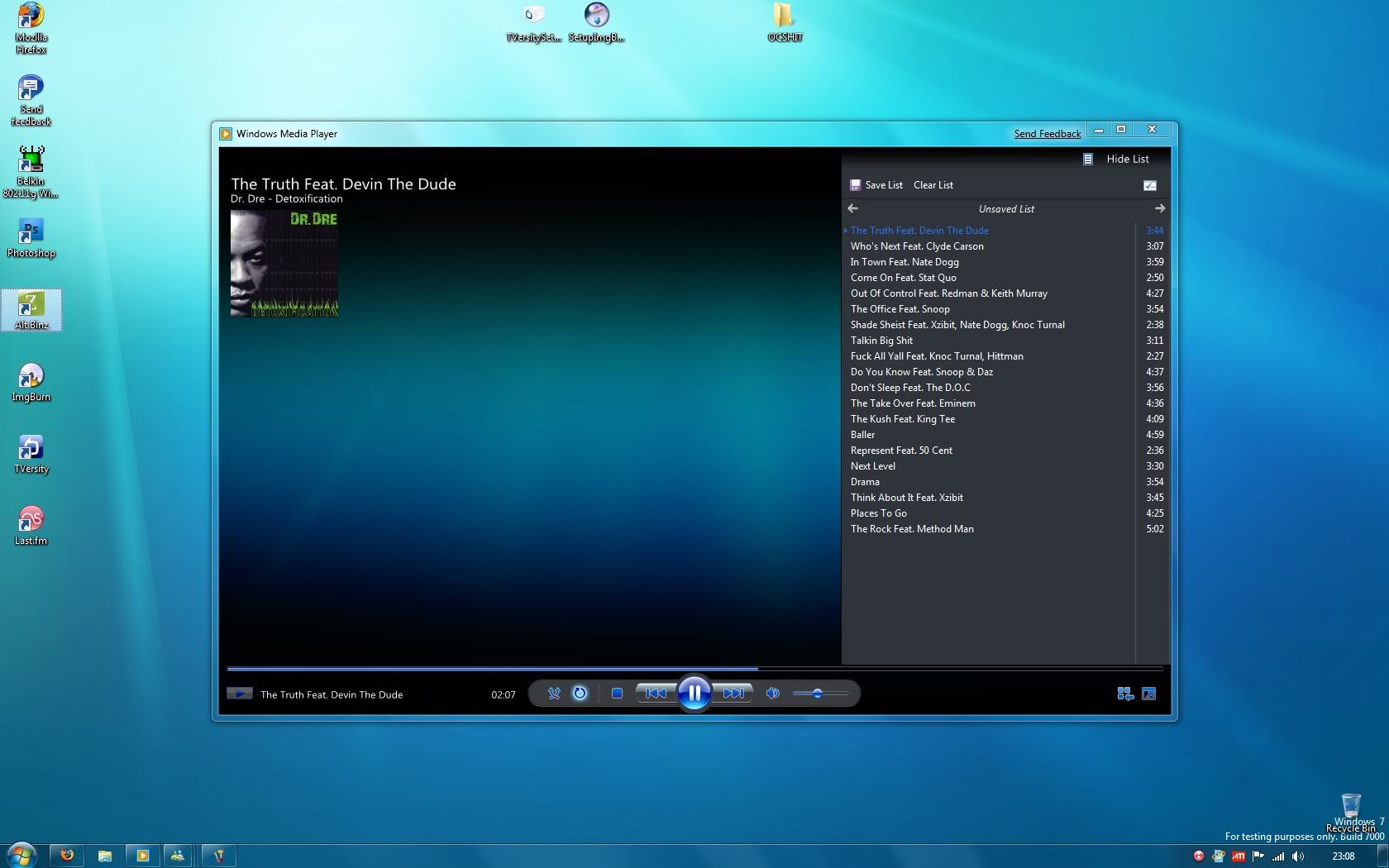1389x868 pixels.
Task: Select track Represent Feat. 50 Cent
Action: coord(1005,451)
